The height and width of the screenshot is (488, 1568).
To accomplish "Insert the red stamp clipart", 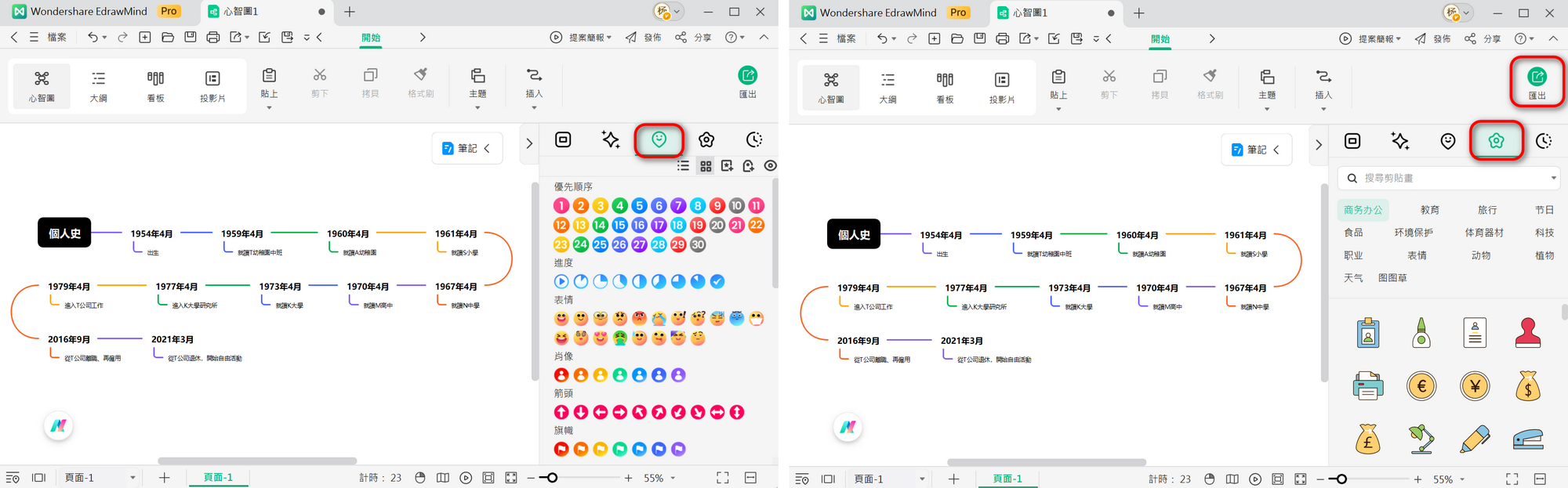I will click(x=1528, y=334).
